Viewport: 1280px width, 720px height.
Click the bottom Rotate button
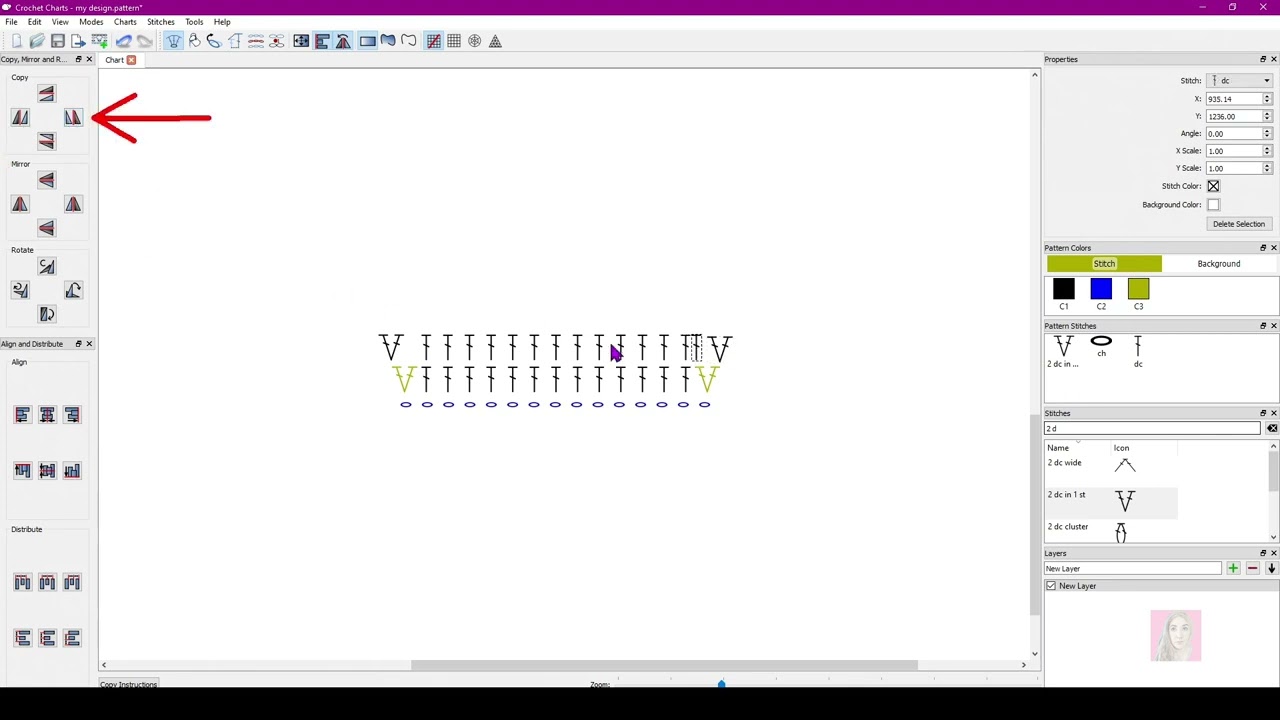[x=46, y=314]
